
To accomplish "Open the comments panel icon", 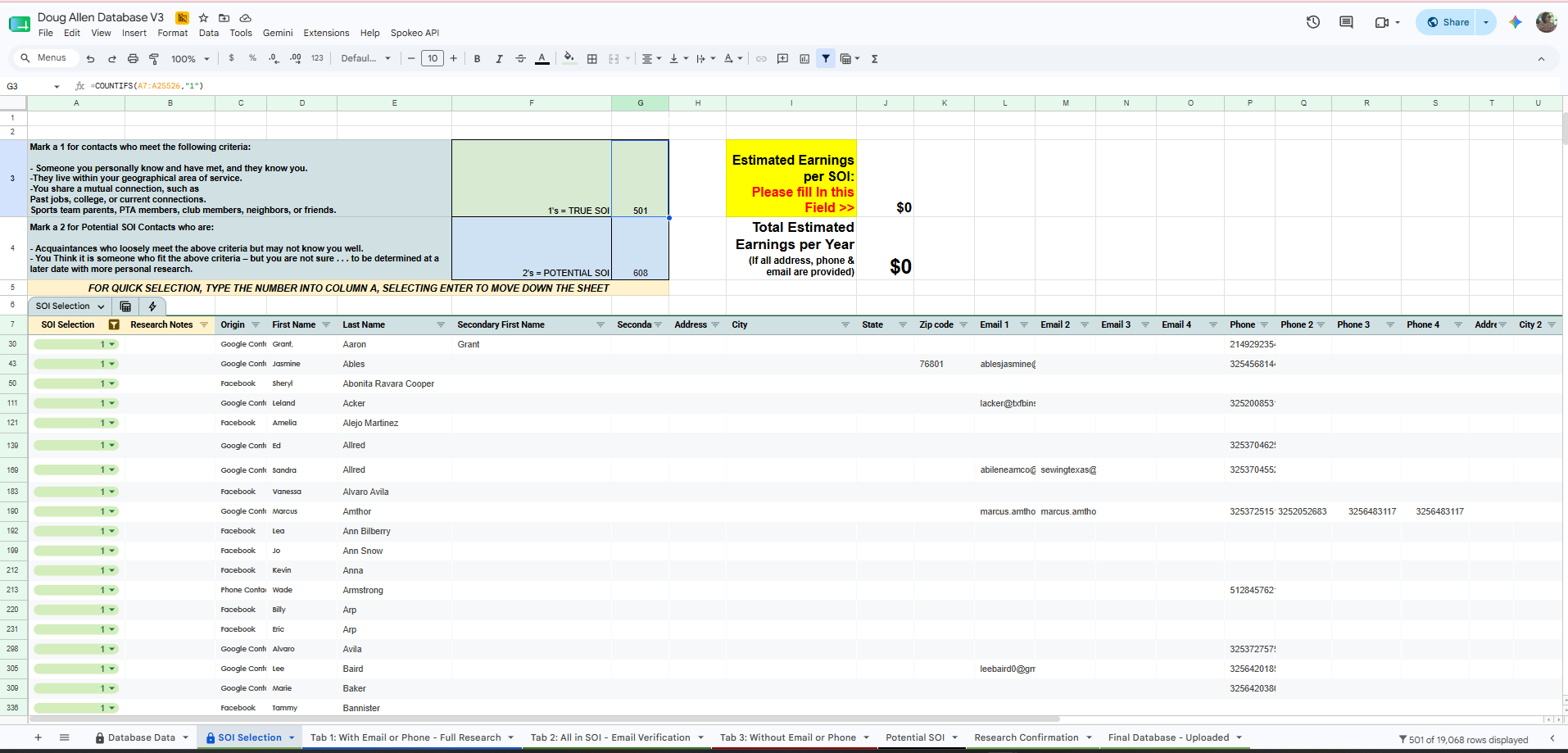I will [1346, 22].
